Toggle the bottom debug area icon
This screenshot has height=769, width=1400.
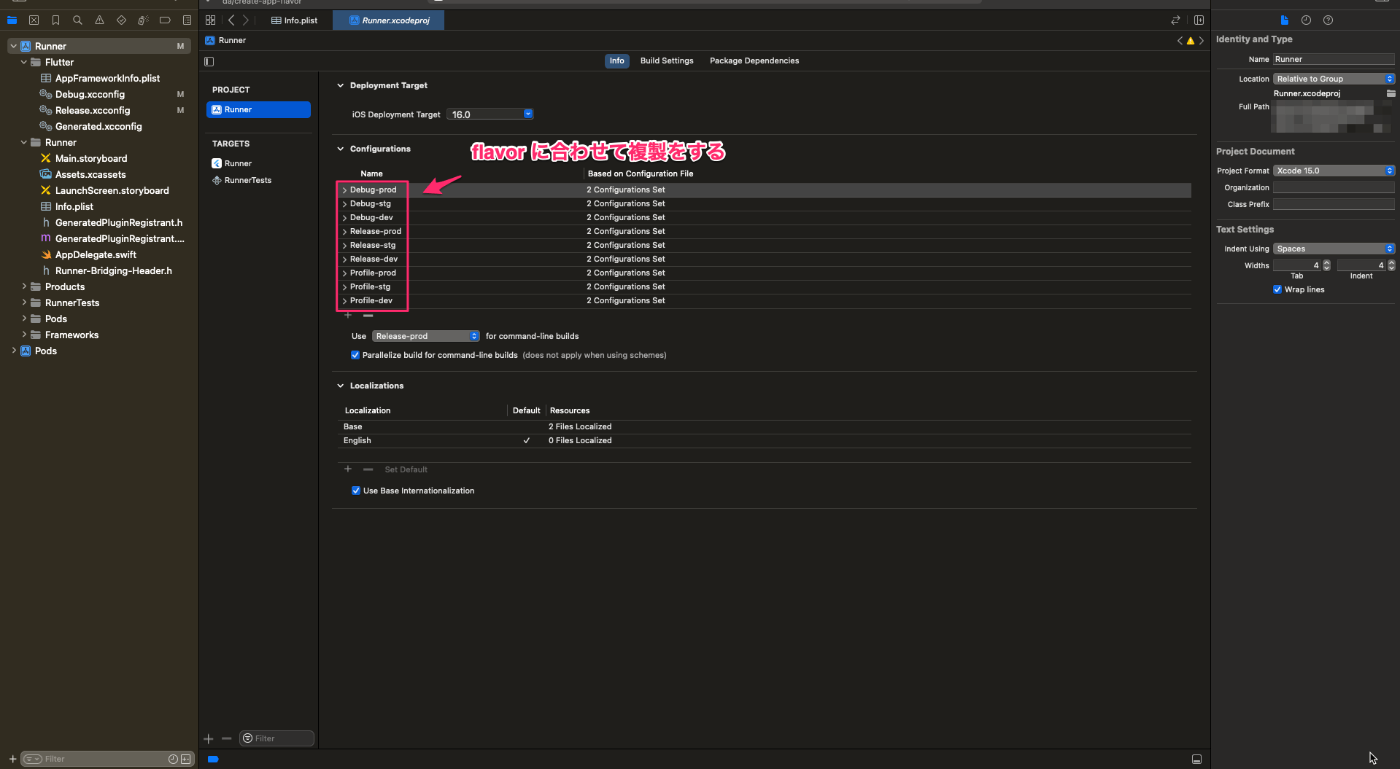[1197, 759]
